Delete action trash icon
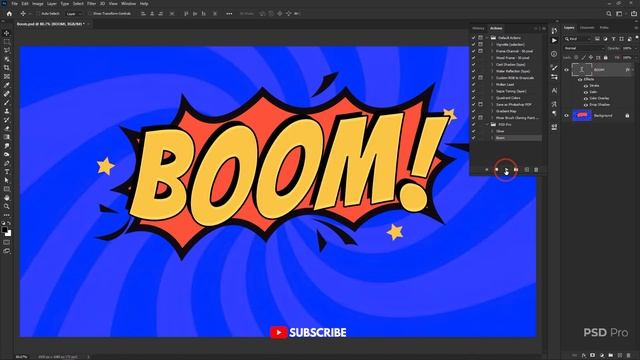The image size is (640, 360). [536, 169]
